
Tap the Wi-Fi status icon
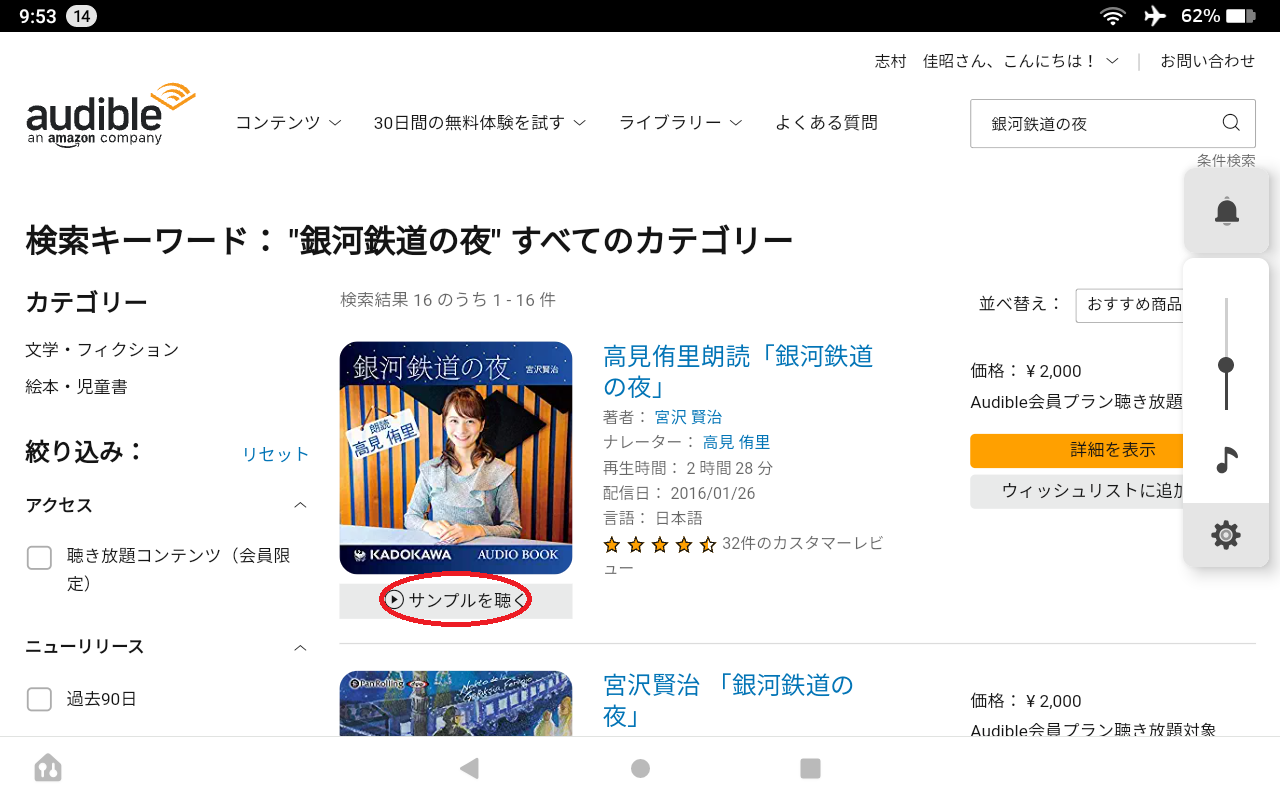1112,16
